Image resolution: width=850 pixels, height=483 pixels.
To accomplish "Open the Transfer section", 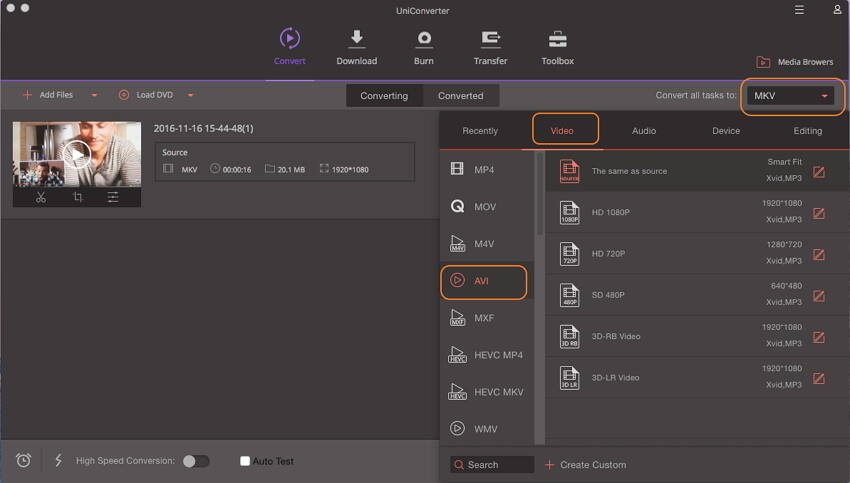I will click(x=490, y=47).
